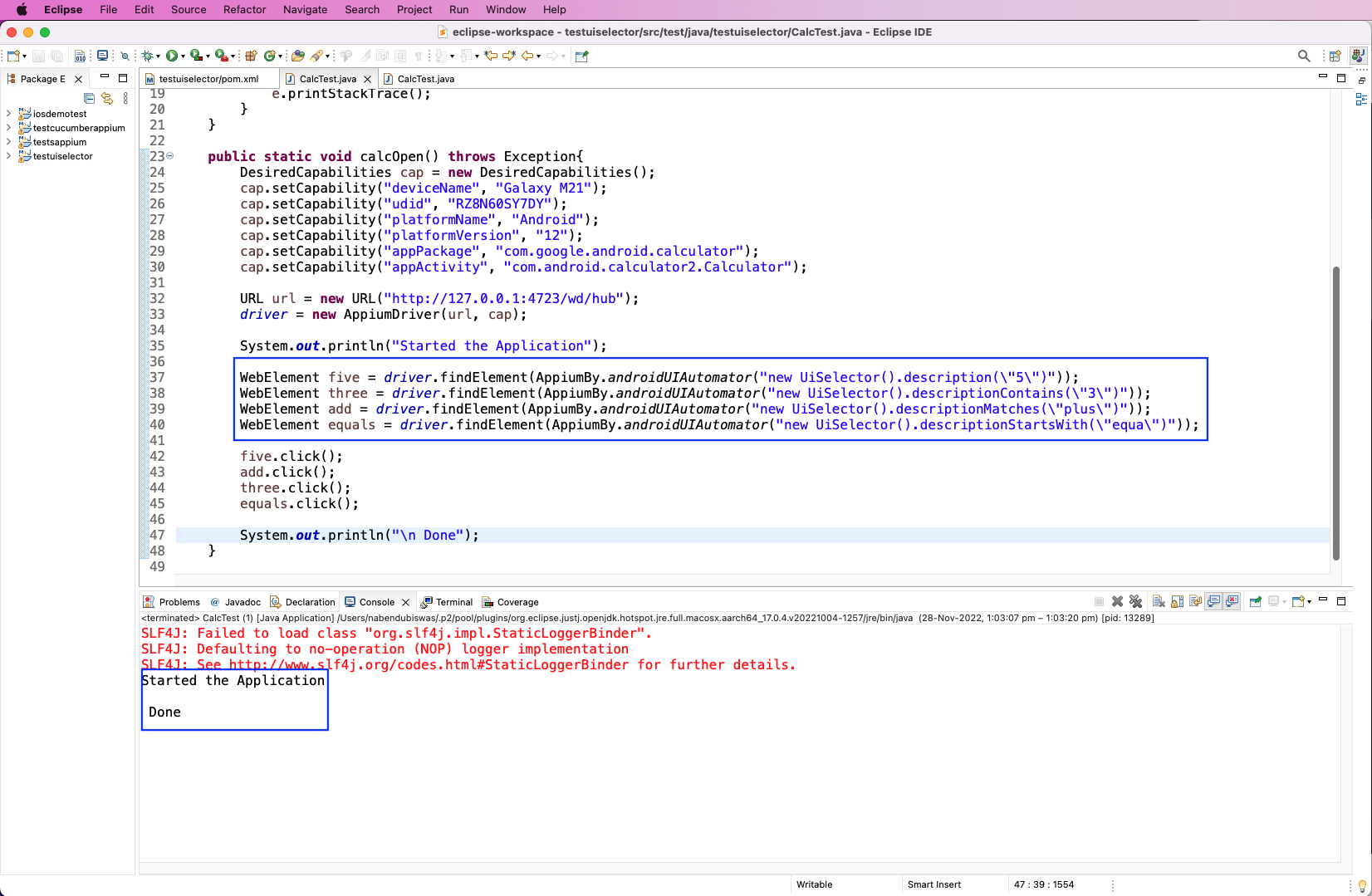
Task: Pin the Console view
Action: [x=1254, y=601]
